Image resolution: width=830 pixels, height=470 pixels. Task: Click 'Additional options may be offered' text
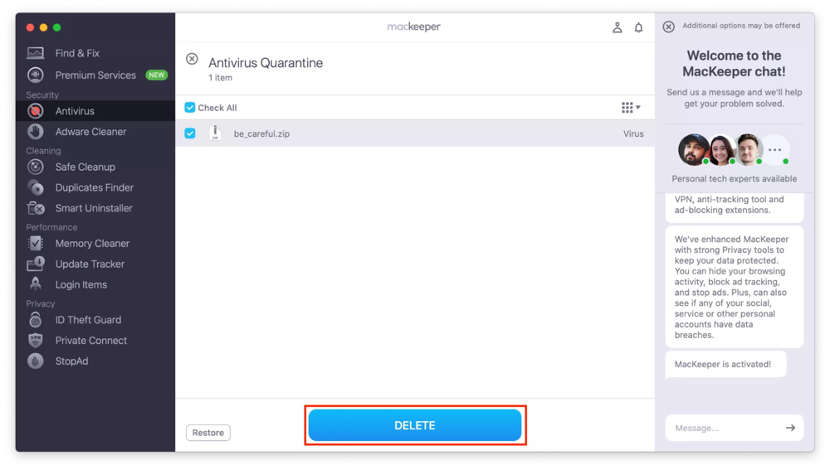tap(741, 25)
